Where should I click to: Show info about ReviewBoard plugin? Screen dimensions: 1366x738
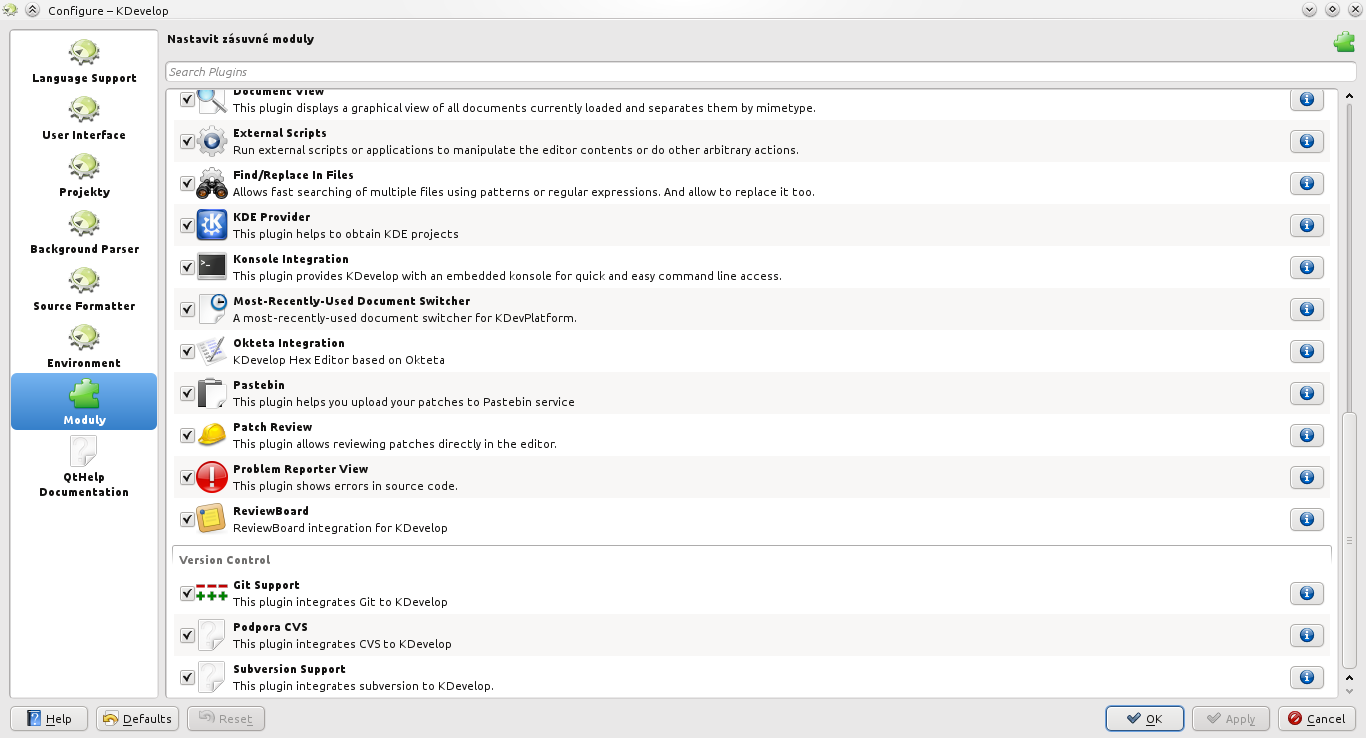[1306, 519]
